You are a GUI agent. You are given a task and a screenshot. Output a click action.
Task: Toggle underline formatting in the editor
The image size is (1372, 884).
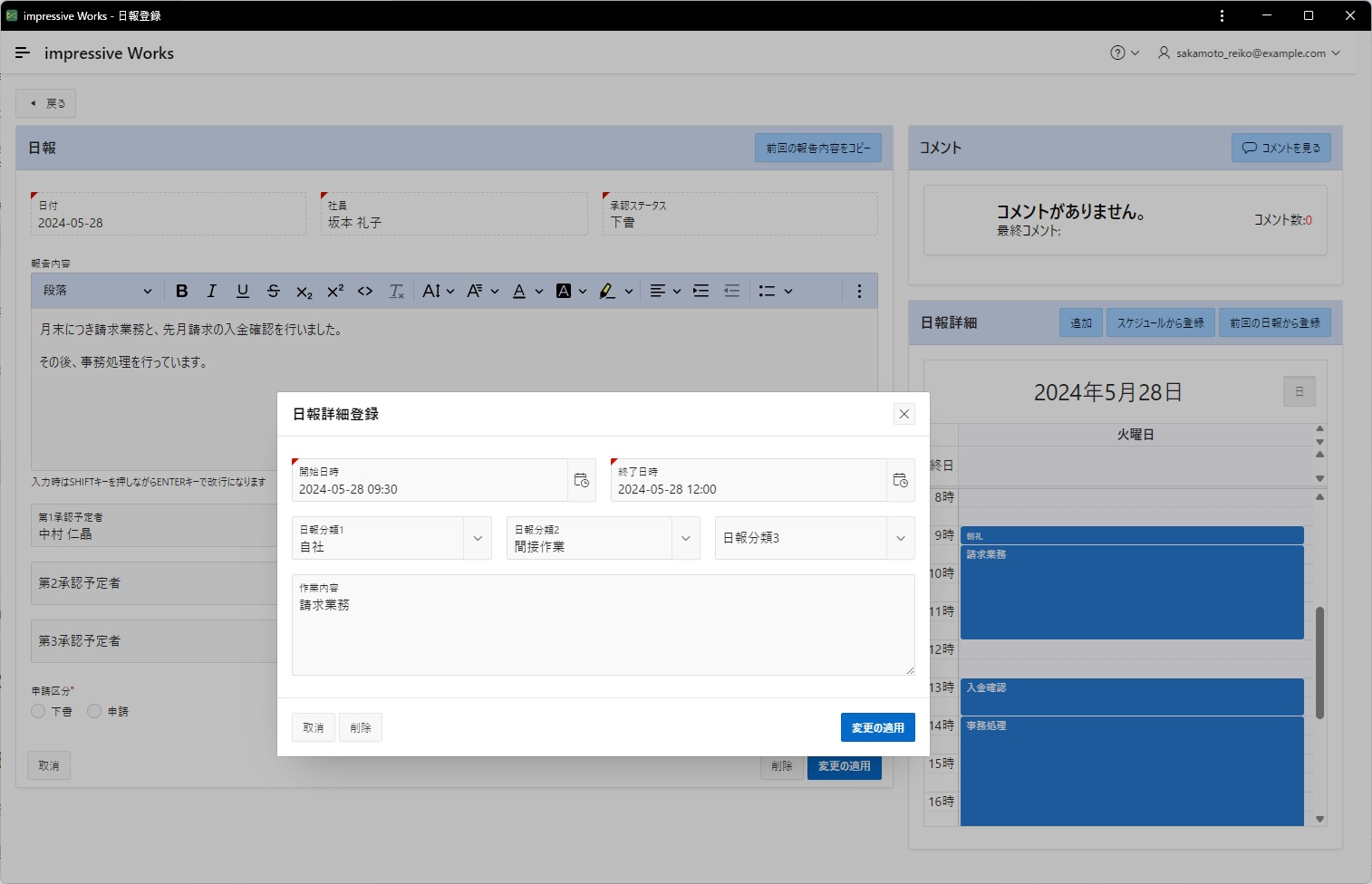(x=243, y=291)
